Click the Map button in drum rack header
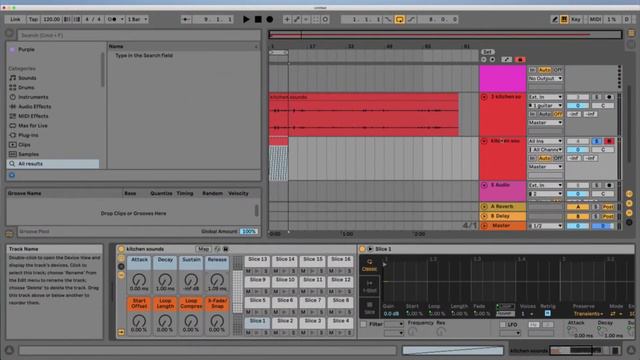The height and width of the screenshot is (360, 640). tap(203, 249)
